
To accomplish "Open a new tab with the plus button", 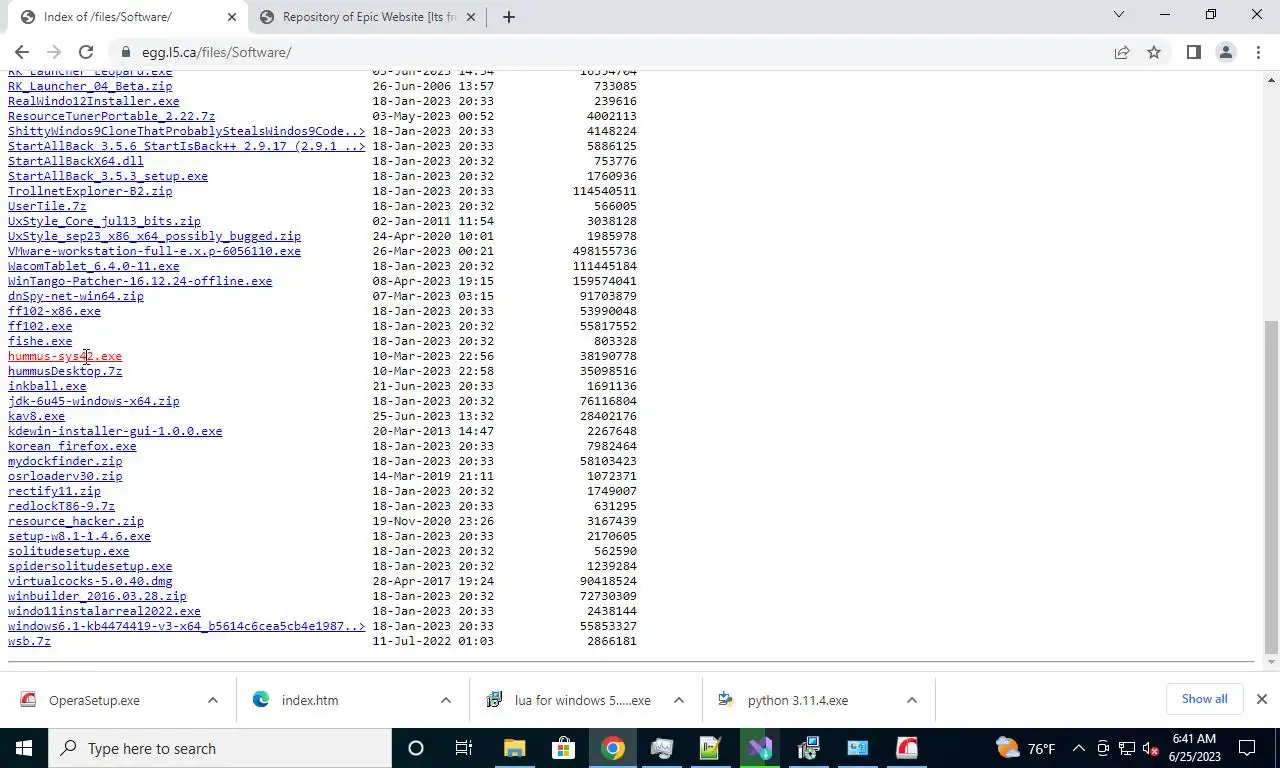I will [508, 17].
